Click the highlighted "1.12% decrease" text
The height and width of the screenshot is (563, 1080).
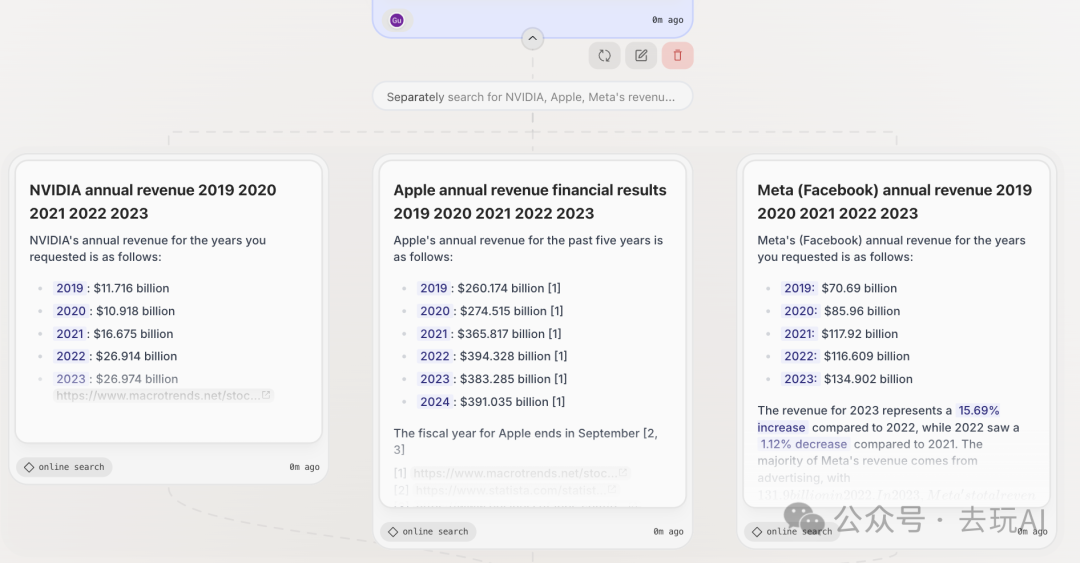pyautogui.click(x=803, y=444)
